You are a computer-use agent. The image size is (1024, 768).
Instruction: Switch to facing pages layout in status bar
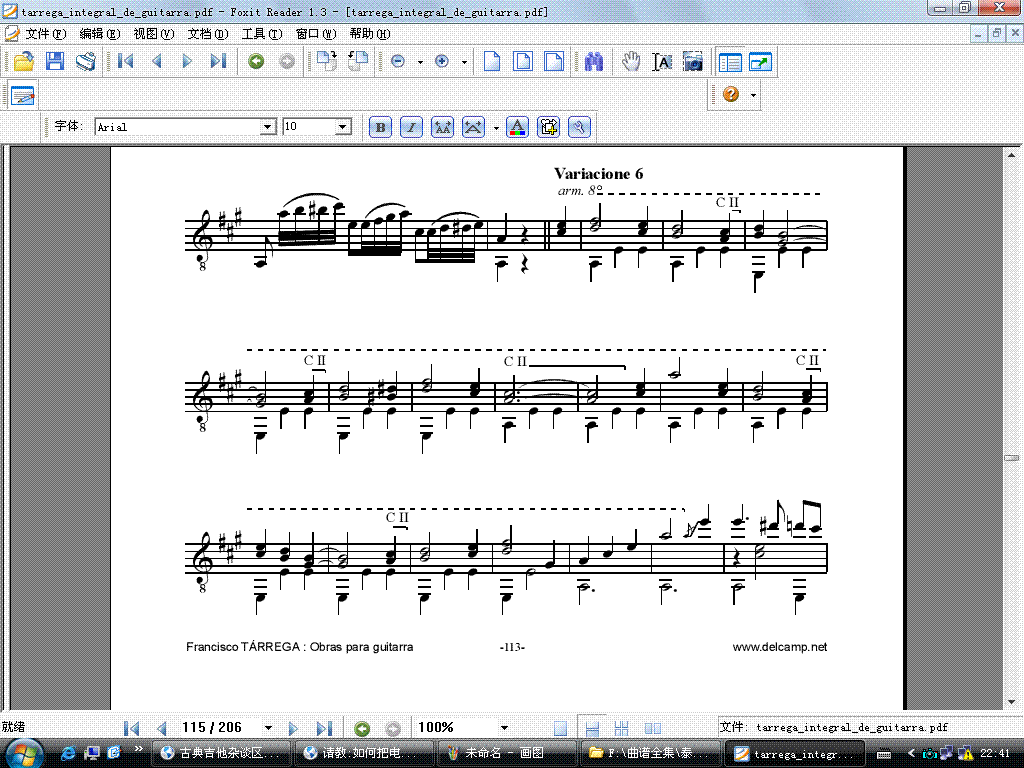(x=652, y=728)
